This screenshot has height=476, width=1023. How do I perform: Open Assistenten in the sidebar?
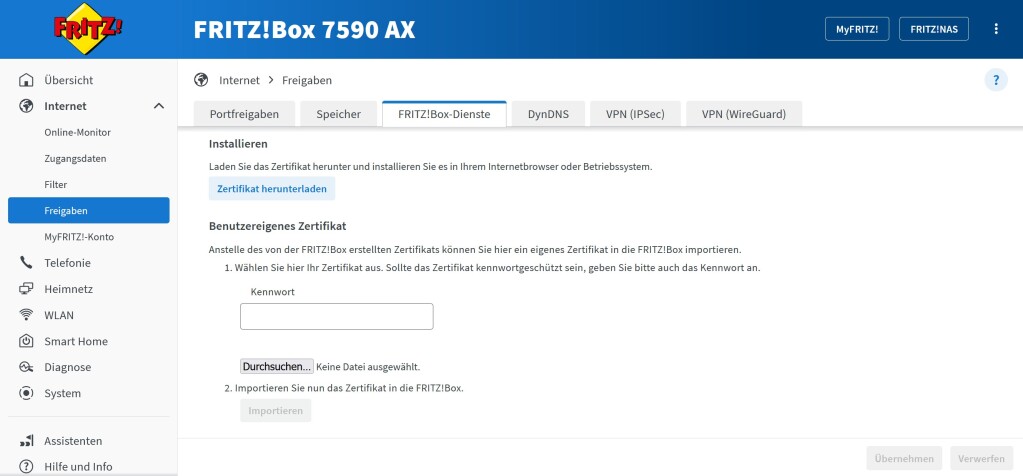point(73,441)
